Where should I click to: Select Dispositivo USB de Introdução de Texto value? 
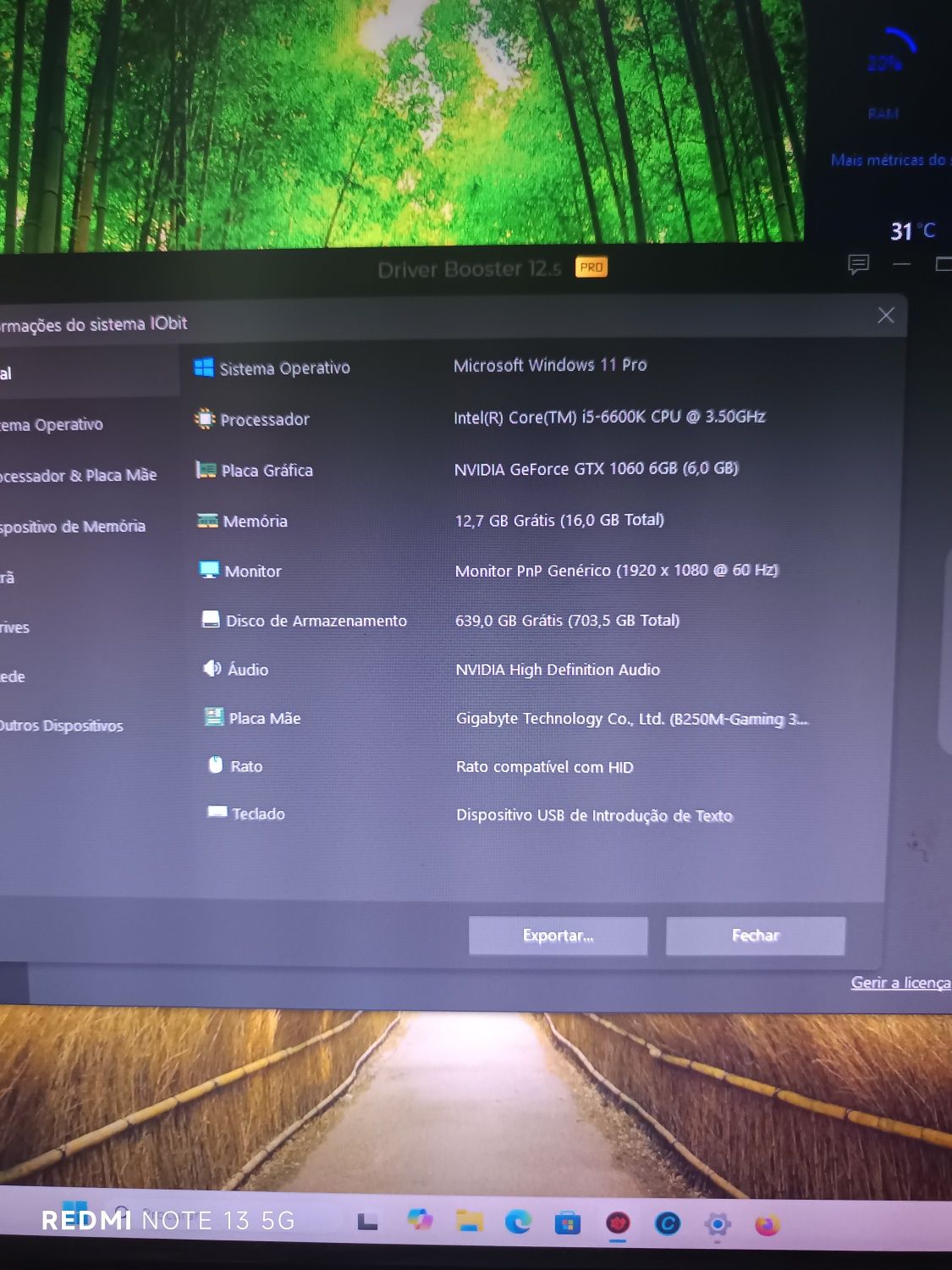[594, 814]
